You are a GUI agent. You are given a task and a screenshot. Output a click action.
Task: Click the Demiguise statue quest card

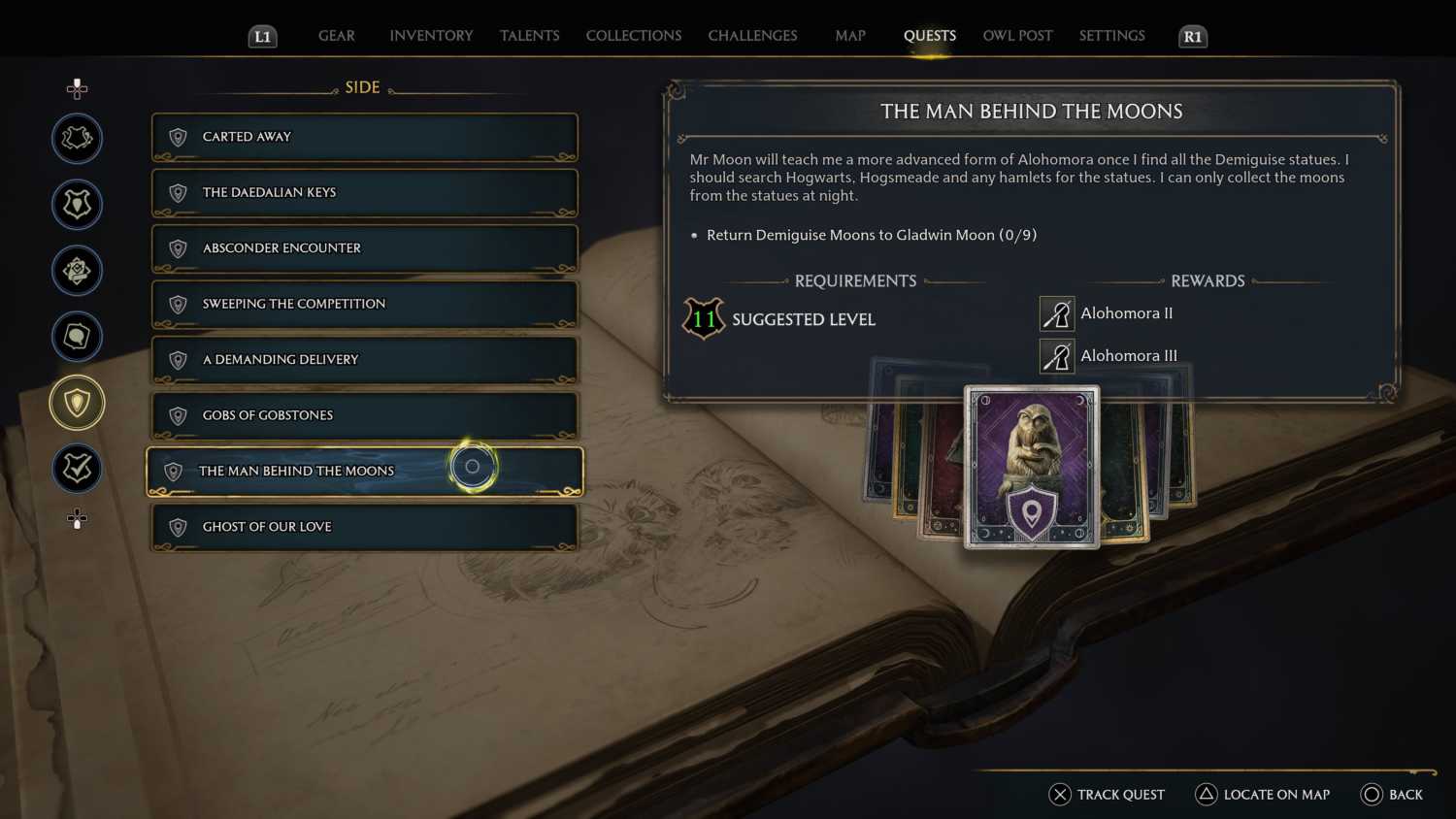(1032, 467)
